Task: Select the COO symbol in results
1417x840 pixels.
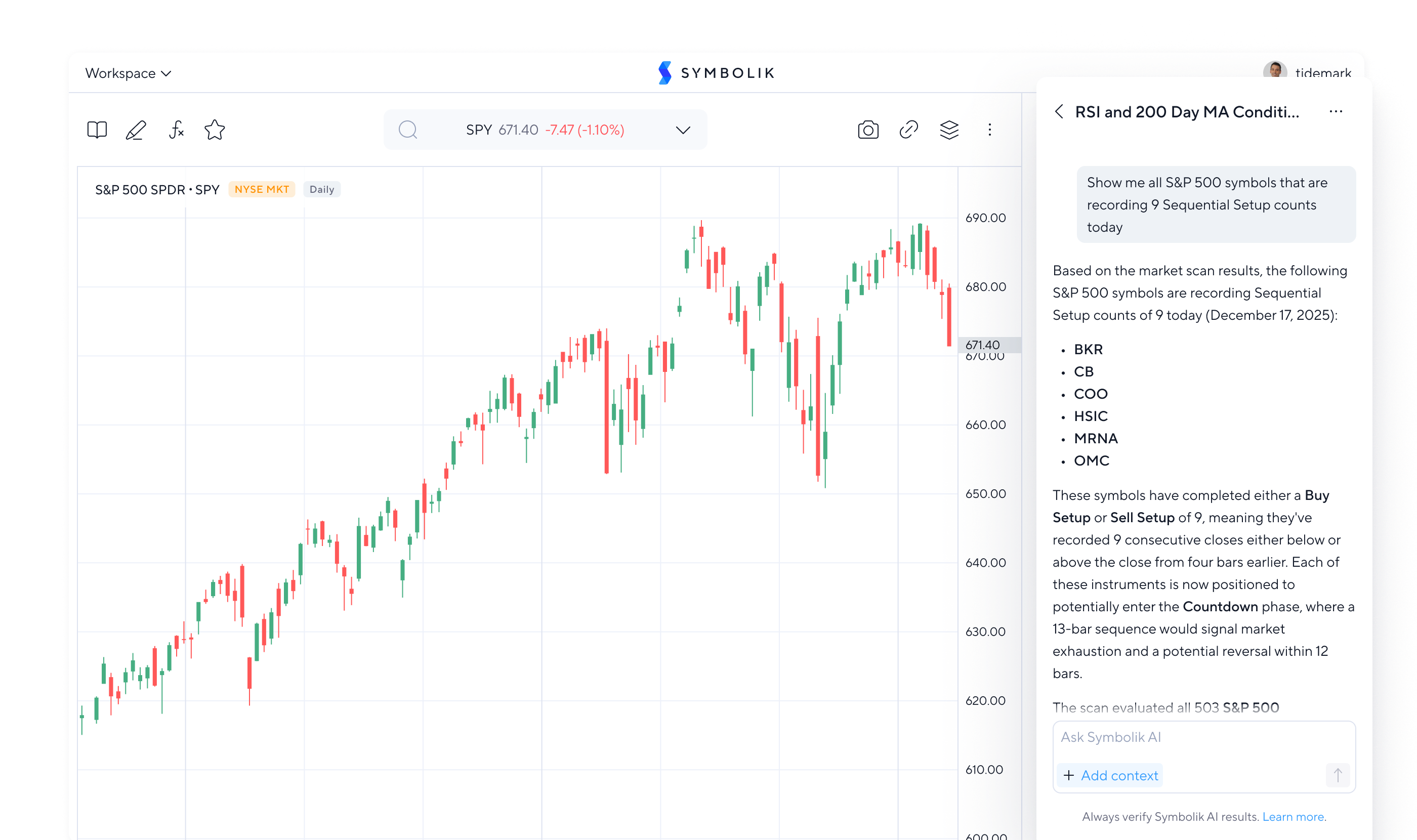Action: (x=1091, y=394)
